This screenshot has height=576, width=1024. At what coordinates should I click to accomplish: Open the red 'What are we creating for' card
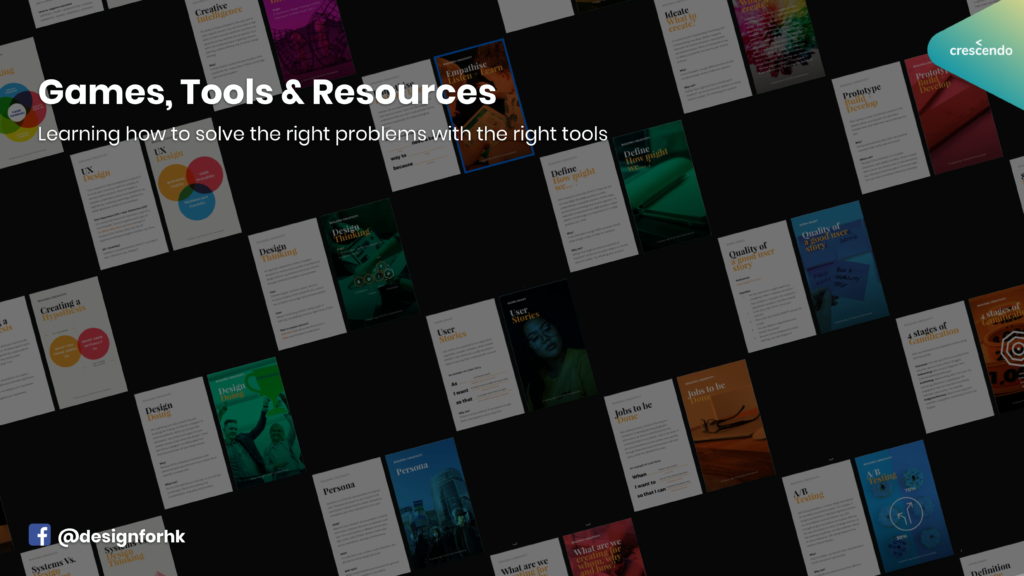point(604,547)
